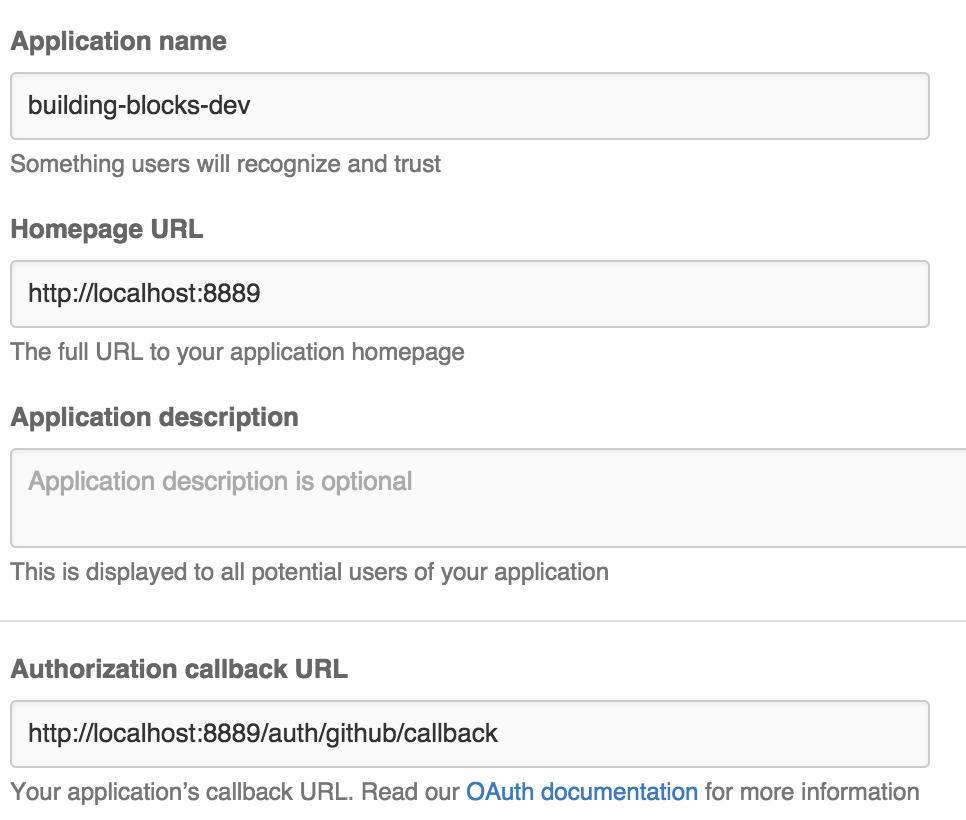
Task: Click "The full URL to your application homepage" hint
Action: click(x=238, y=352)
